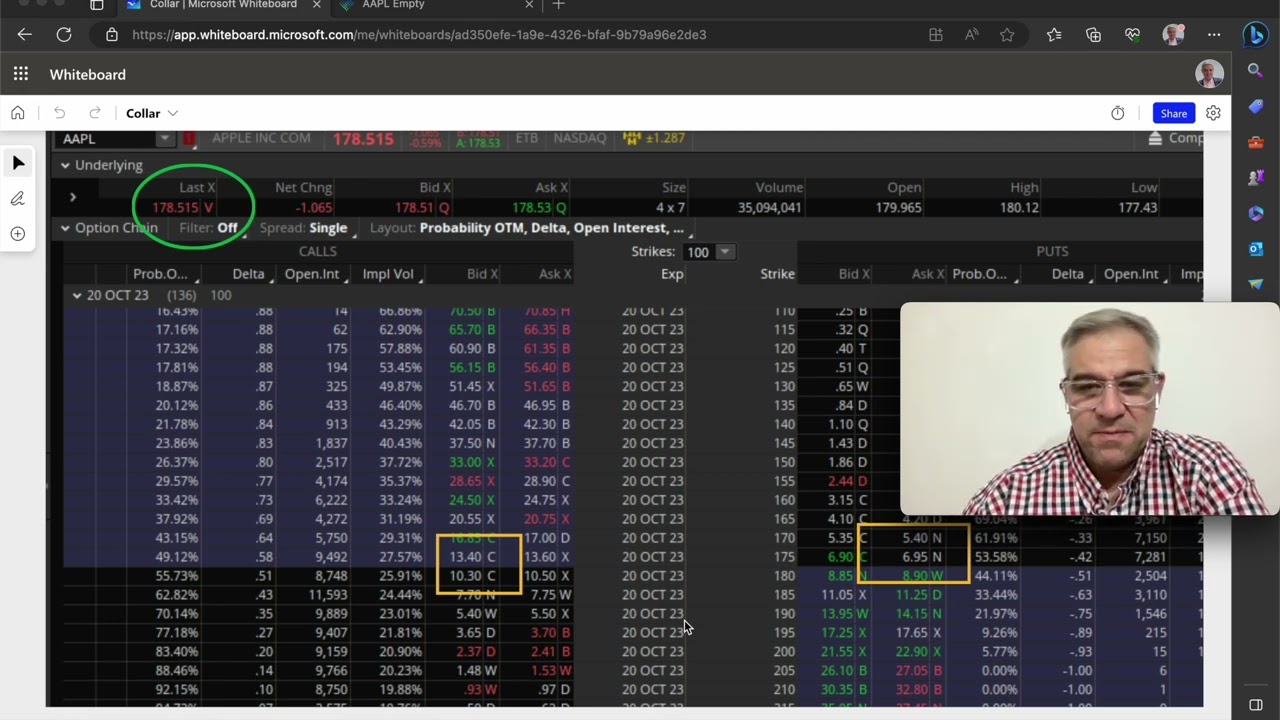Open the Collar board name dropdown
1280x720 pixels.
[x=152, y=113]
